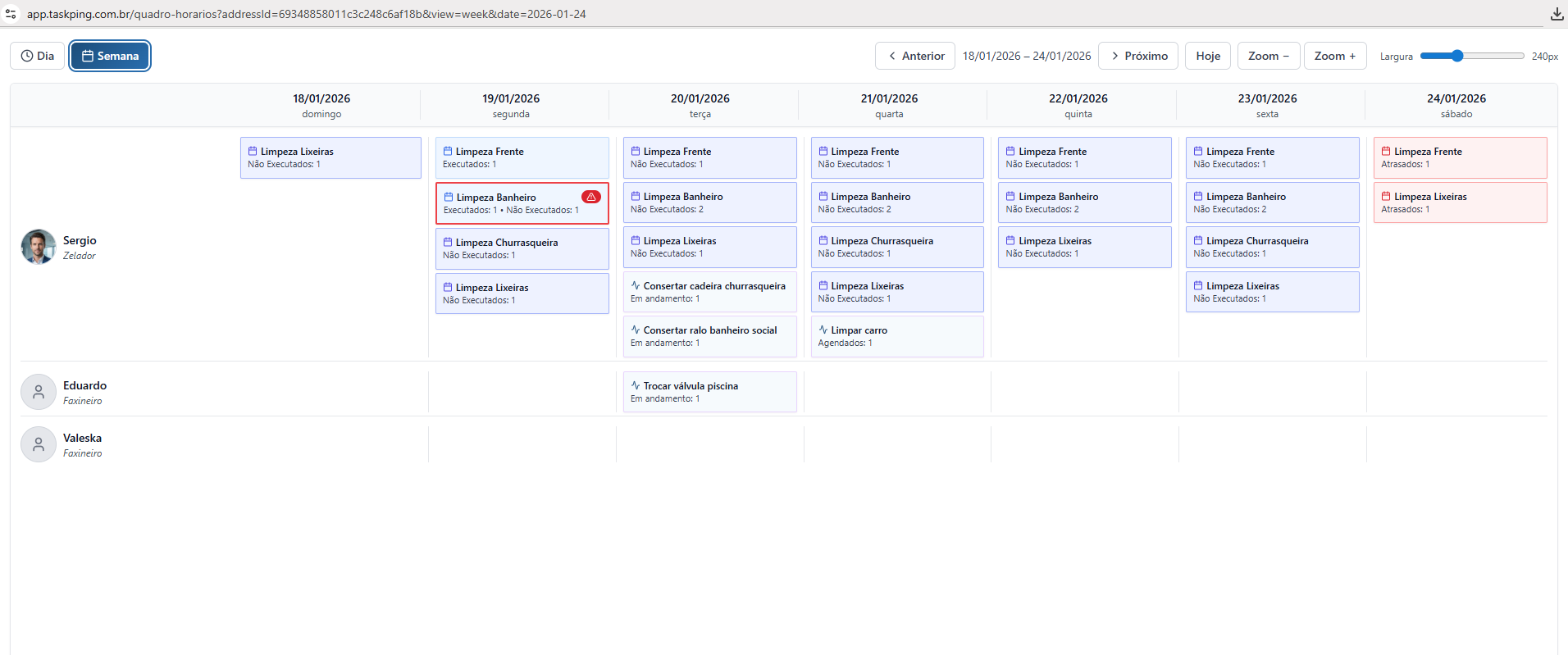Go to the Anterior week
1568x655 pixels.
click(915, 56)
